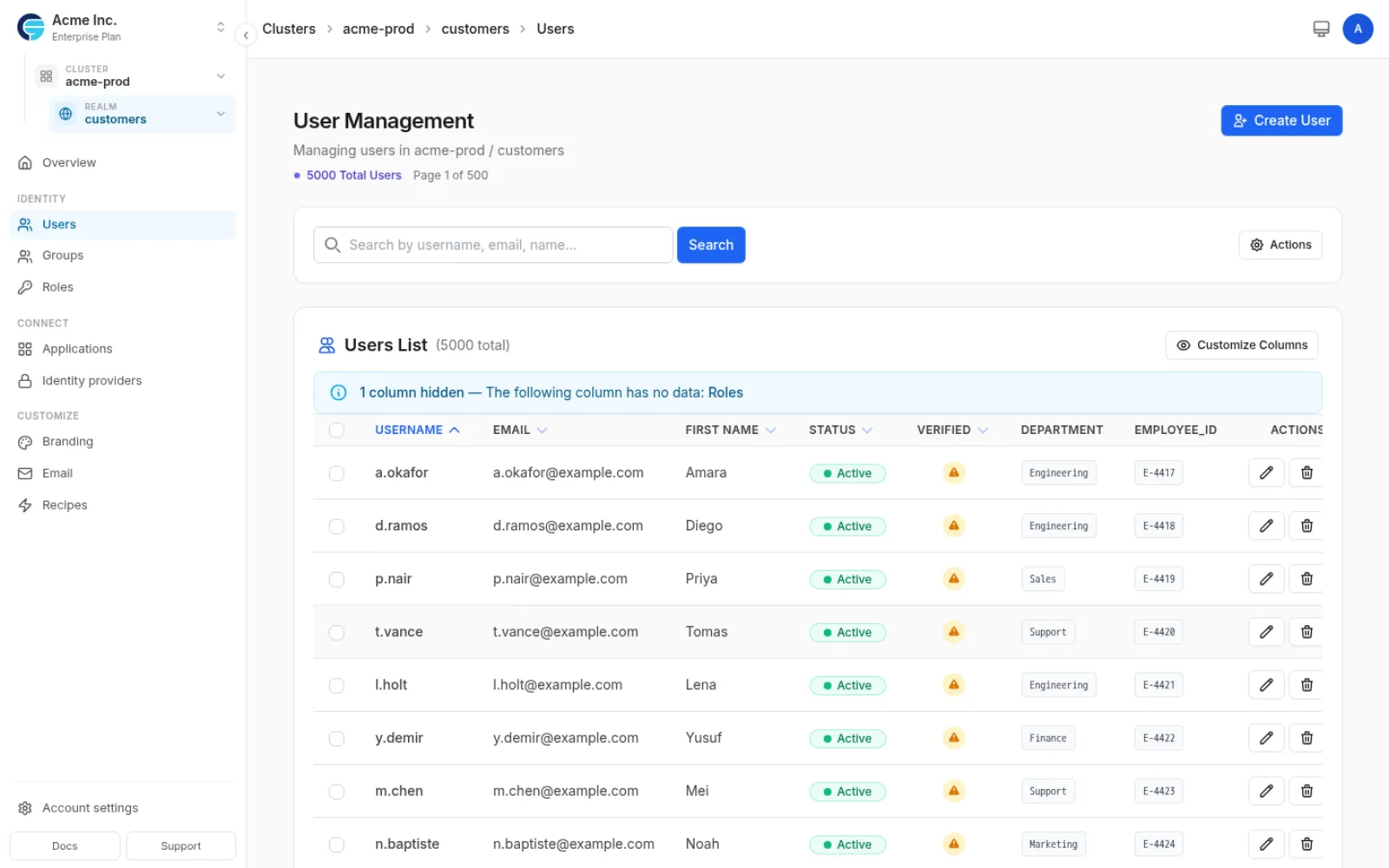Edit the p.nair user row
1389x868 pixels.
click(x=1266, y=579)
